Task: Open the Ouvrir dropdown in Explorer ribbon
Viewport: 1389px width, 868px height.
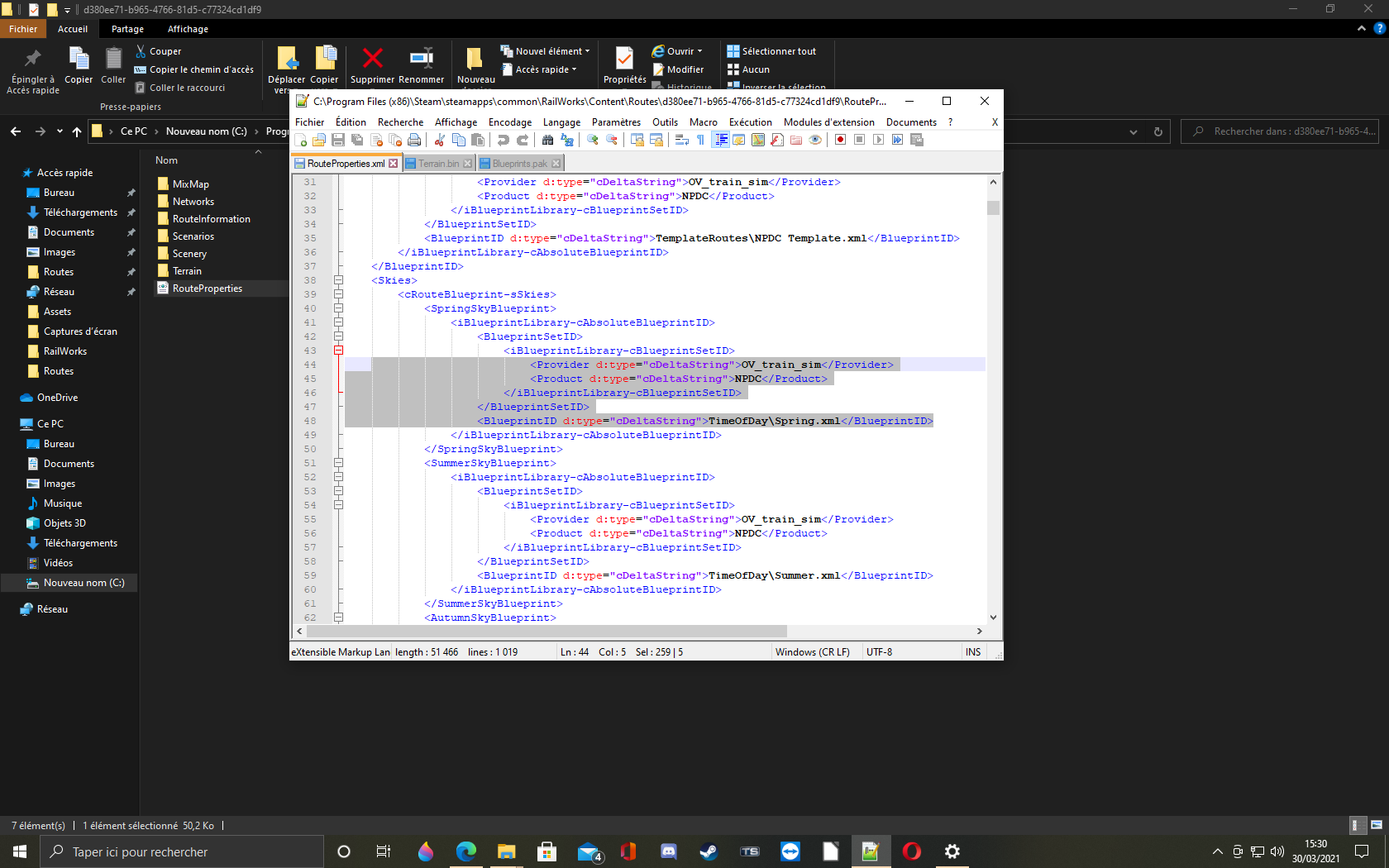Action: tap(678, 51)
